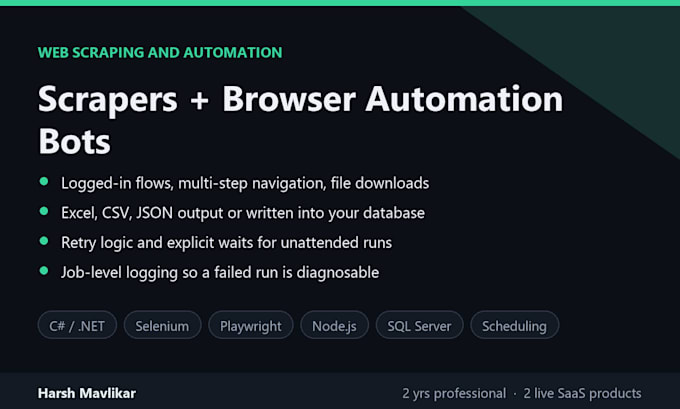Click the name 'Harsh Mavlikar'
680x409 pixels.
87,393
